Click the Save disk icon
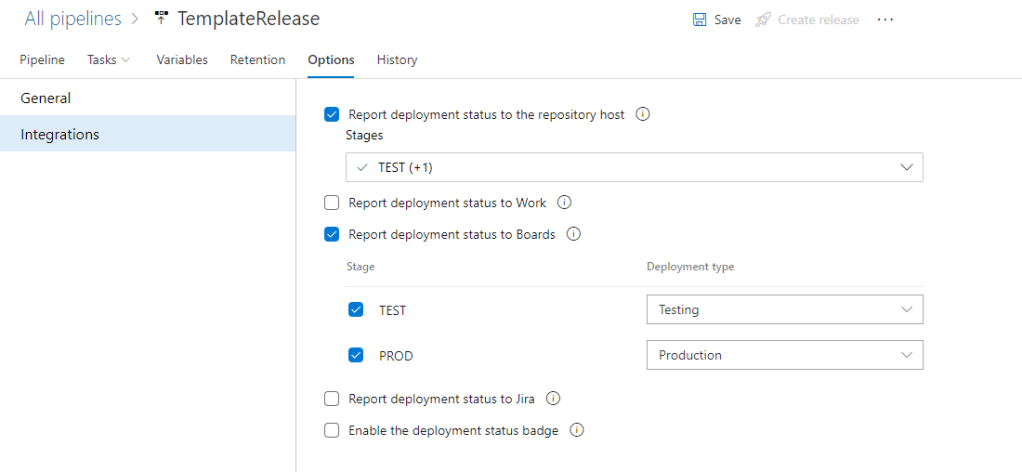This screenshot has width=1022, height=472. pos(700,20)
